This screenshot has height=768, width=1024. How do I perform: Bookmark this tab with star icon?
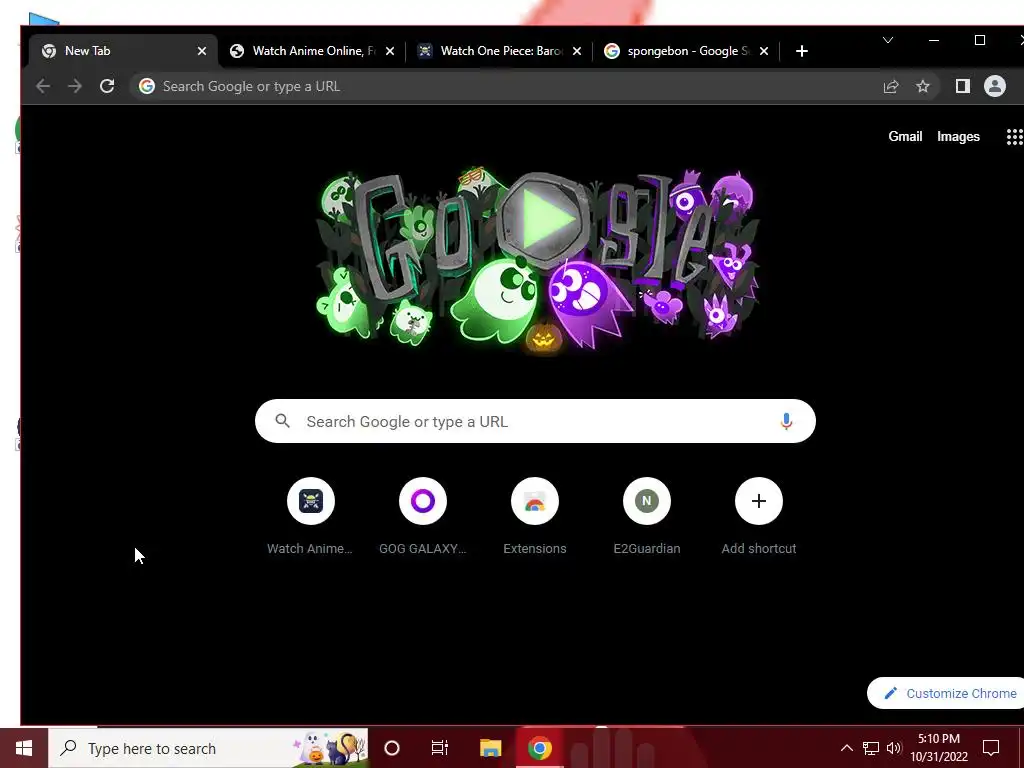923,86
